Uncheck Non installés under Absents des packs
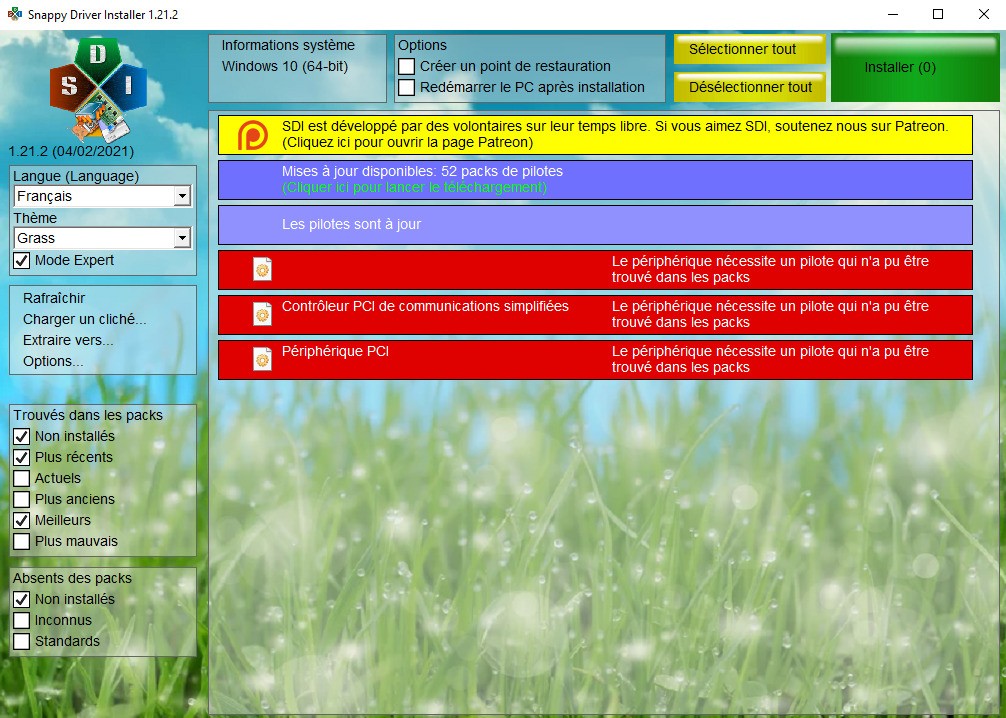 tap(22, 599)
